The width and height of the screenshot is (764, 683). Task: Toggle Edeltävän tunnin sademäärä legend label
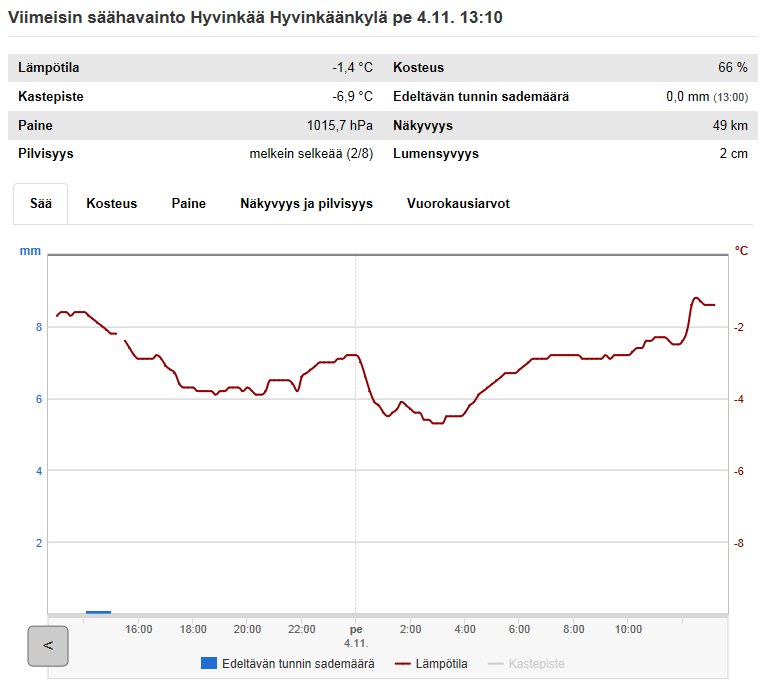298,663
